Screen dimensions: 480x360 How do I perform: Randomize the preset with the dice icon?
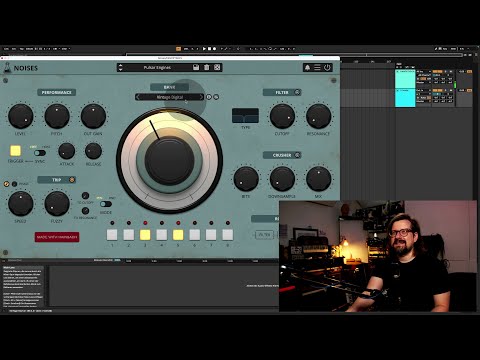pyautogui.click(x=217, y=67)
